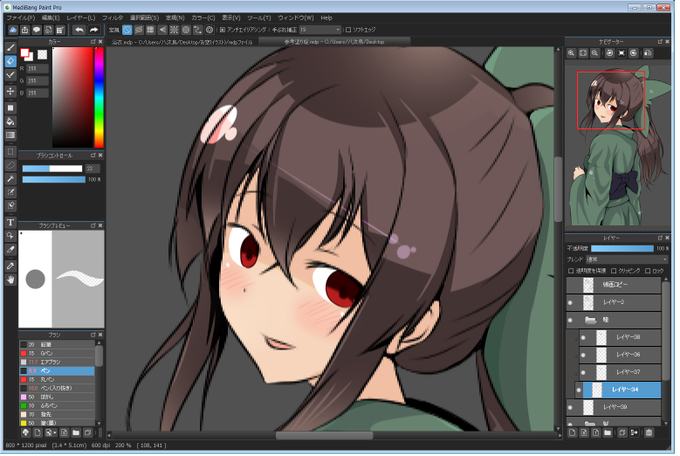Select the ぼかし brush

point(57,398)
